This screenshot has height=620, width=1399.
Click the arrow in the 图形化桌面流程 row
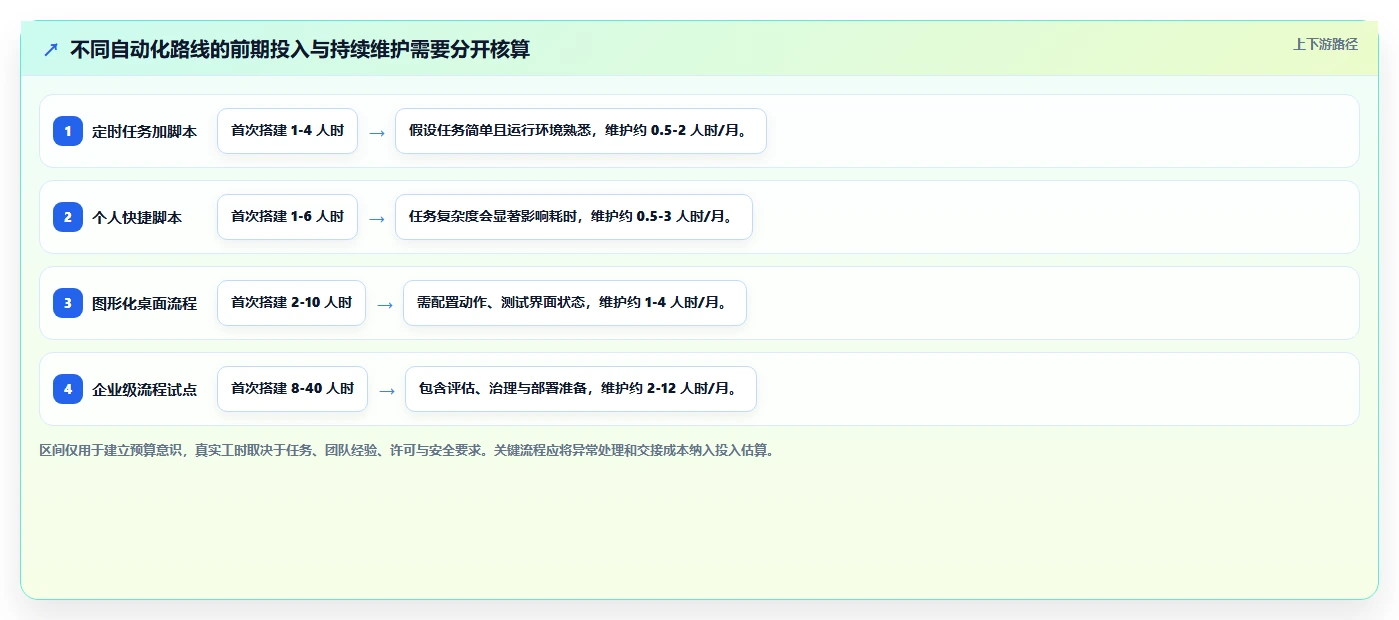[384, 304]
